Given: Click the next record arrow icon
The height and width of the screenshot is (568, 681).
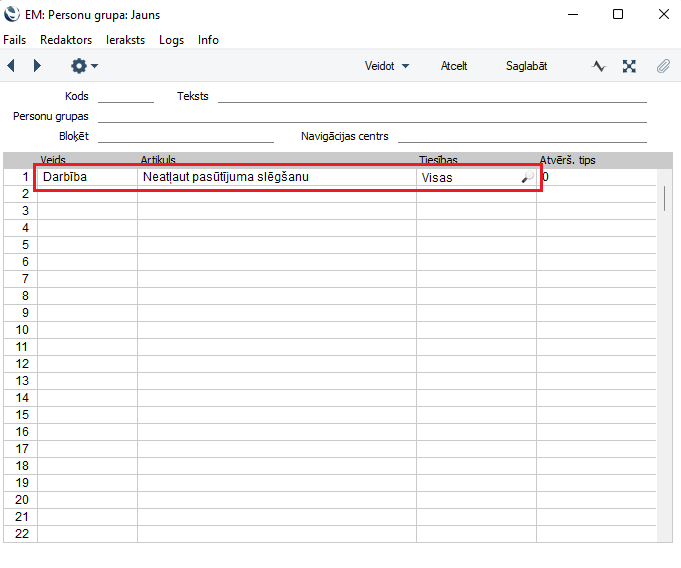Looking at the screenshot, I should [x=37, y=66].
